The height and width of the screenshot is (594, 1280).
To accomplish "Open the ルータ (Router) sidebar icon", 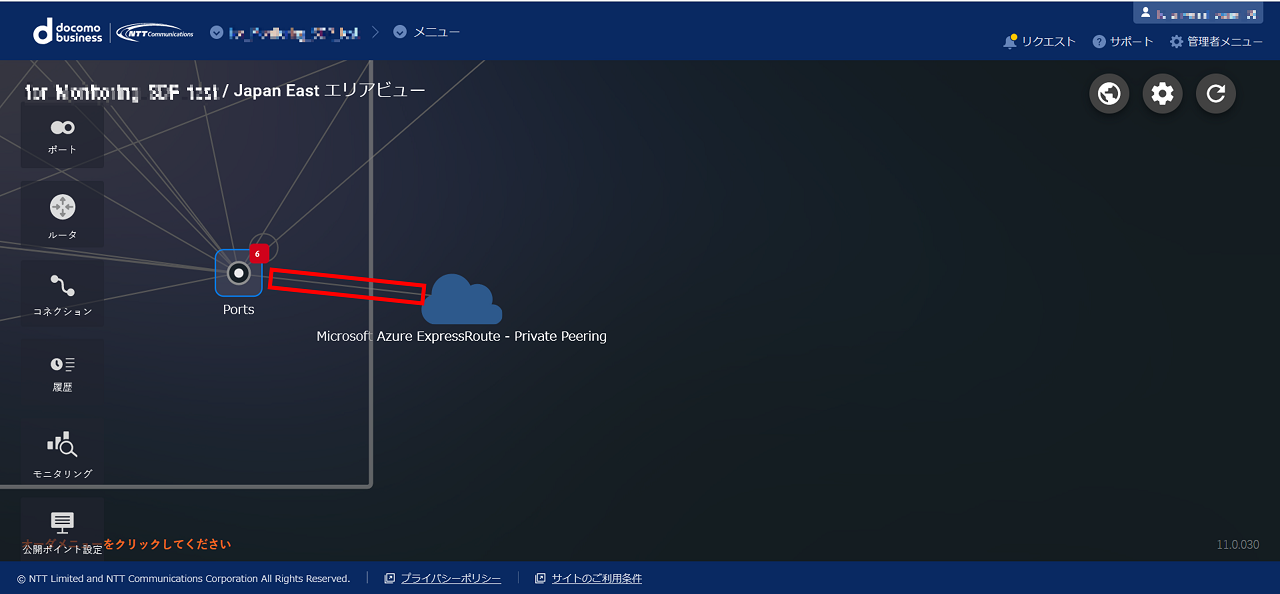I will click(x=62, y=215).
